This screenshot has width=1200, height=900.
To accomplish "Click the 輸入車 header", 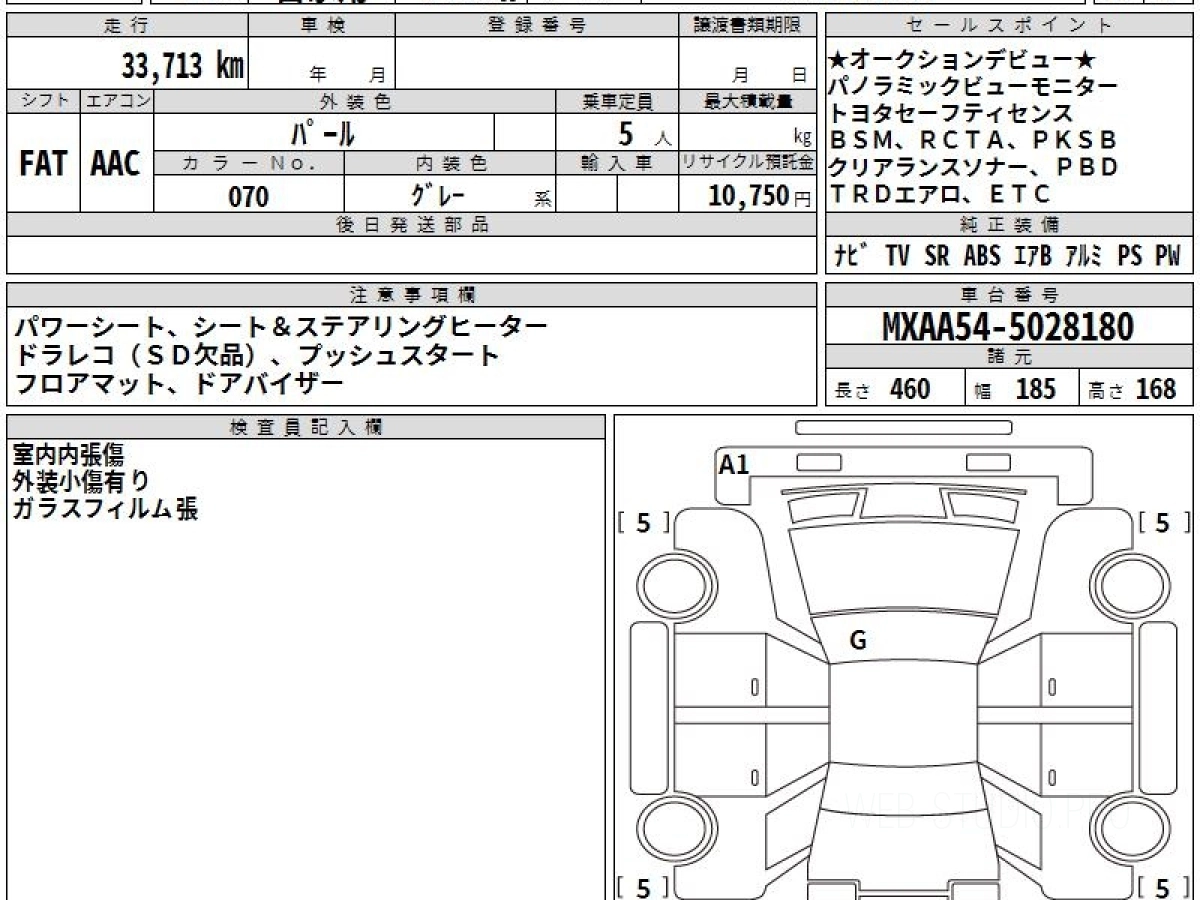I will click(617, 163).
